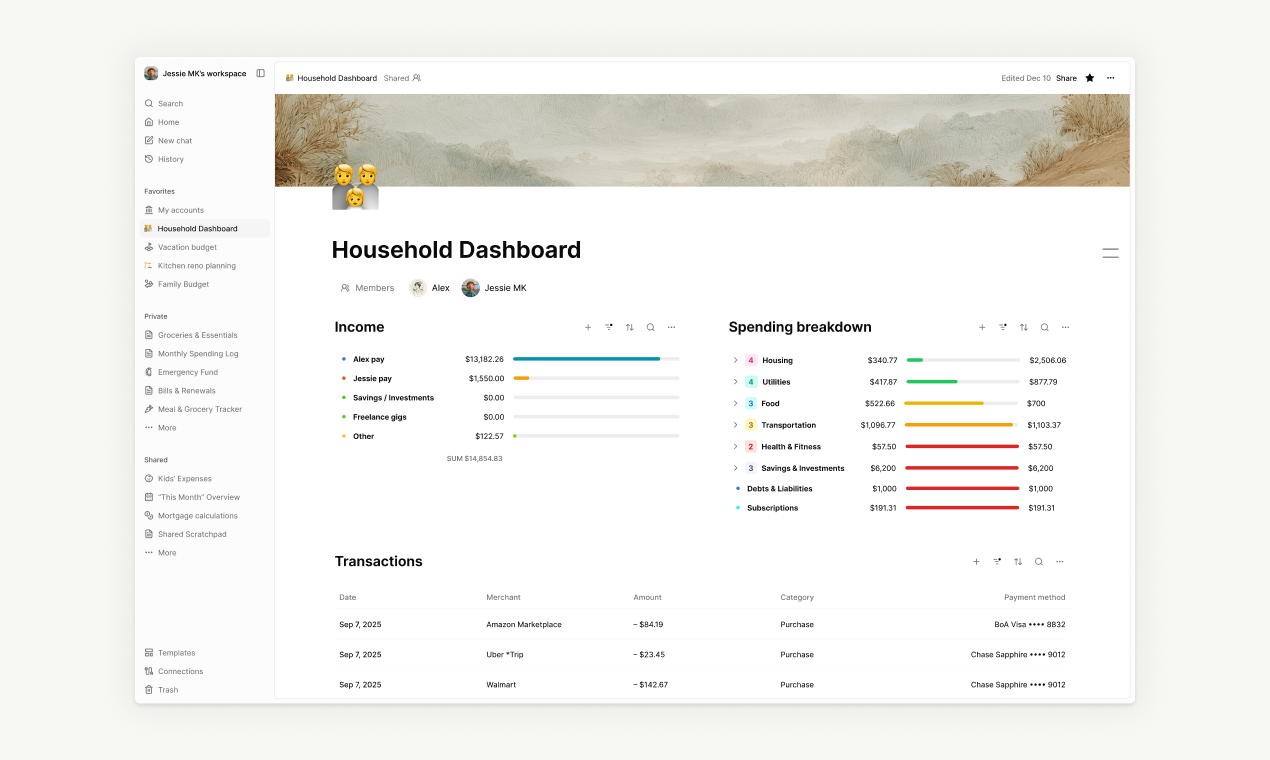This screenshot has width=1270, height=760.
Task: Click the Food spending progress bar
Action: tap(961, 404)
